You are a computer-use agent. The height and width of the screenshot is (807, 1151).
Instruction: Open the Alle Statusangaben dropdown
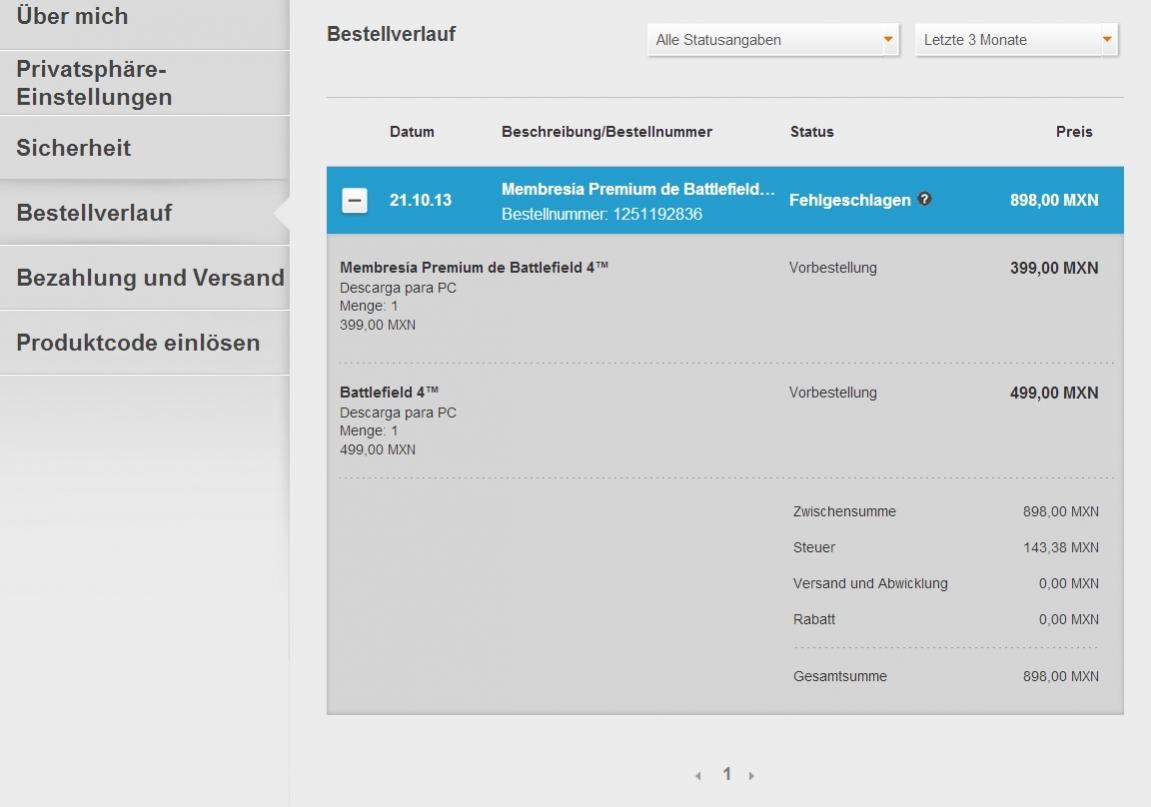[x=773, y=40]
